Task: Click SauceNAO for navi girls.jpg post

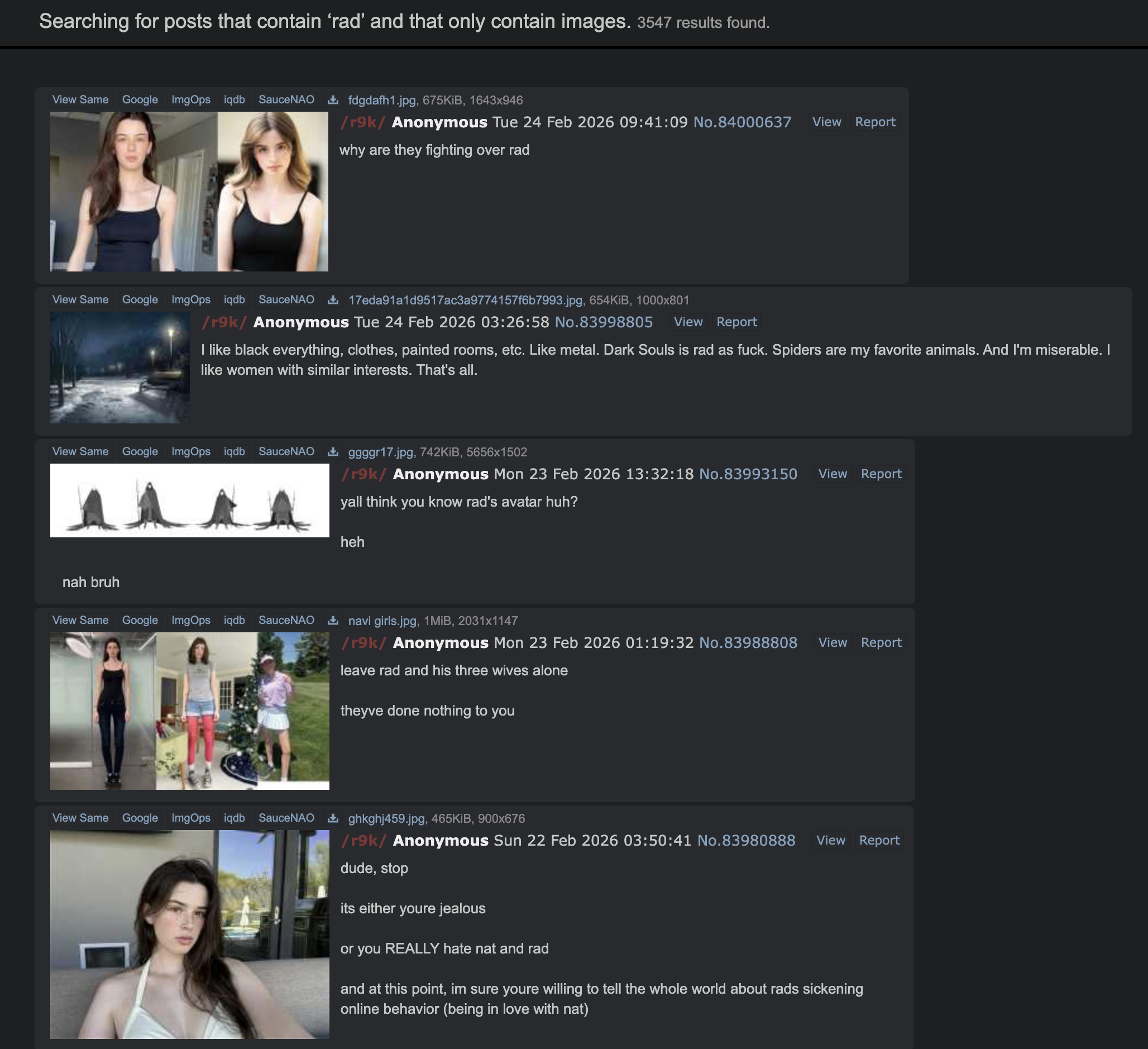Action: pos(286,621)
